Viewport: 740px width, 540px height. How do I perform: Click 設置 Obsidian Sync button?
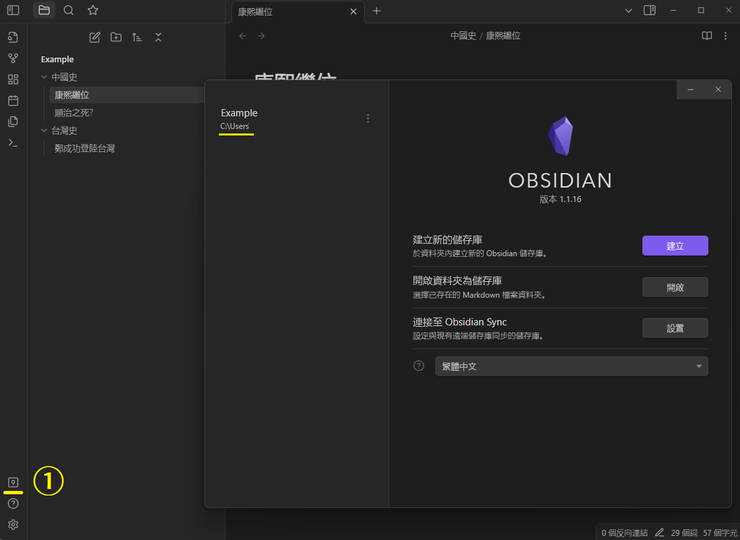[x=675, y=328]
